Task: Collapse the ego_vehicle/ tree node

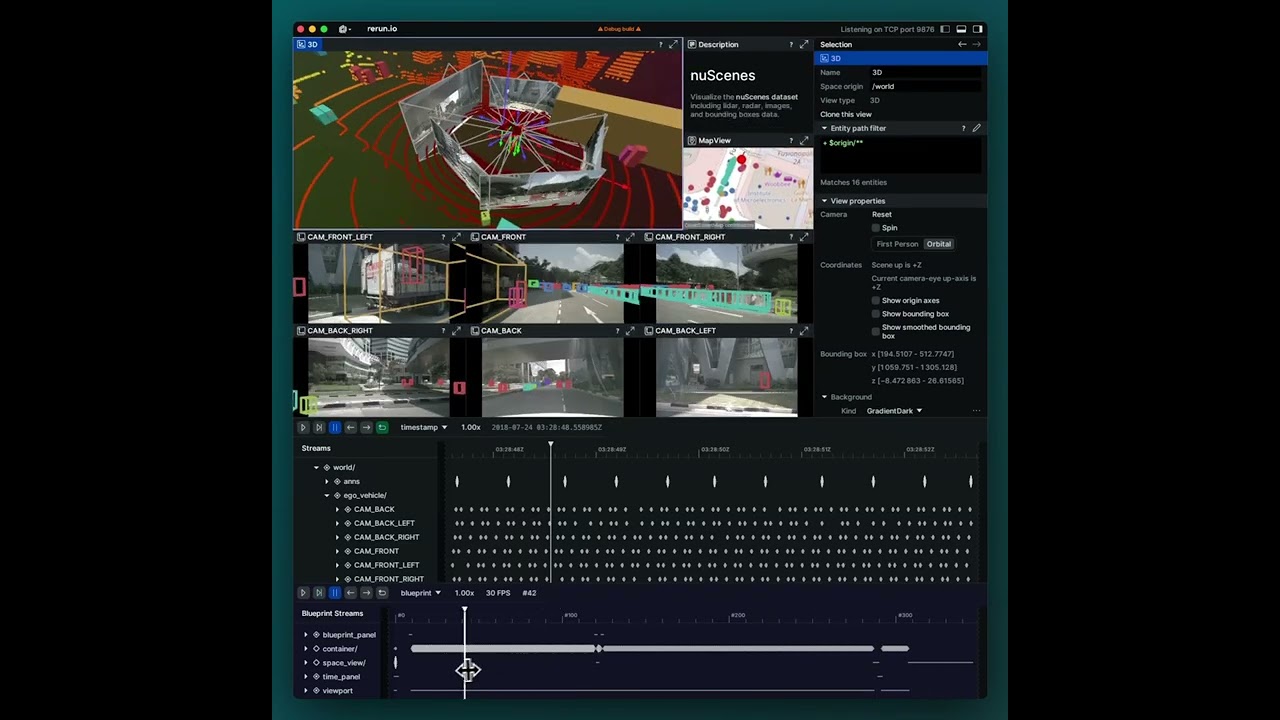Action: [327, 495]
